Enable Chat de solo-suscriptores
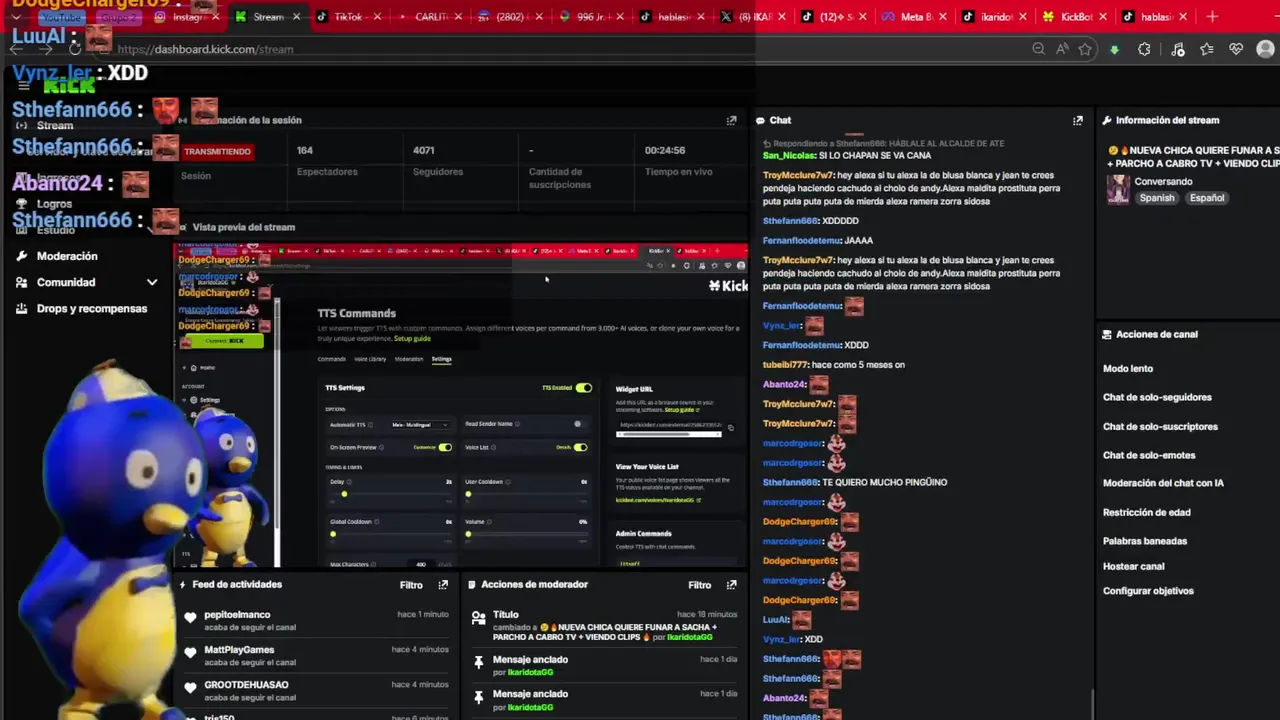This screenshot has width=1280, height=720. (1160, 427)
